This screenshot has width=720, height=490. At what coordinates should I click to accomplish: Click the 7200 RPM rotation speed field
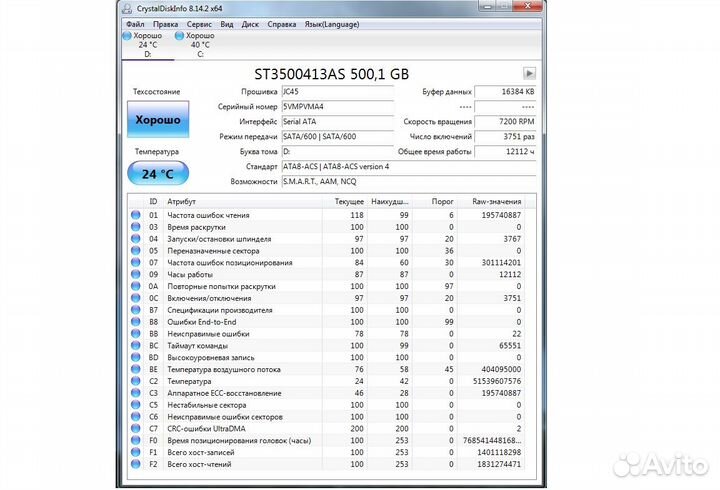coord(505,122)
